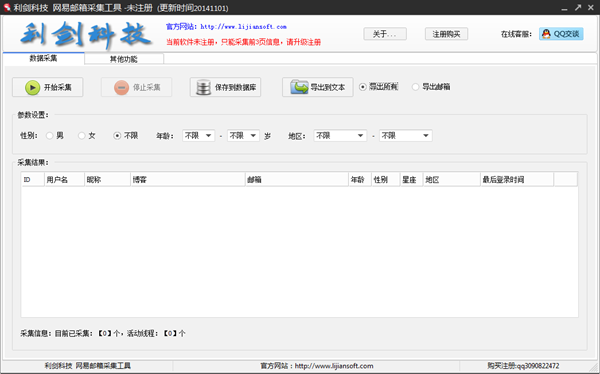Click the 性别 column header
Image resolution: width=600 pixels, height=374 pixels.
tap(386, 180)
